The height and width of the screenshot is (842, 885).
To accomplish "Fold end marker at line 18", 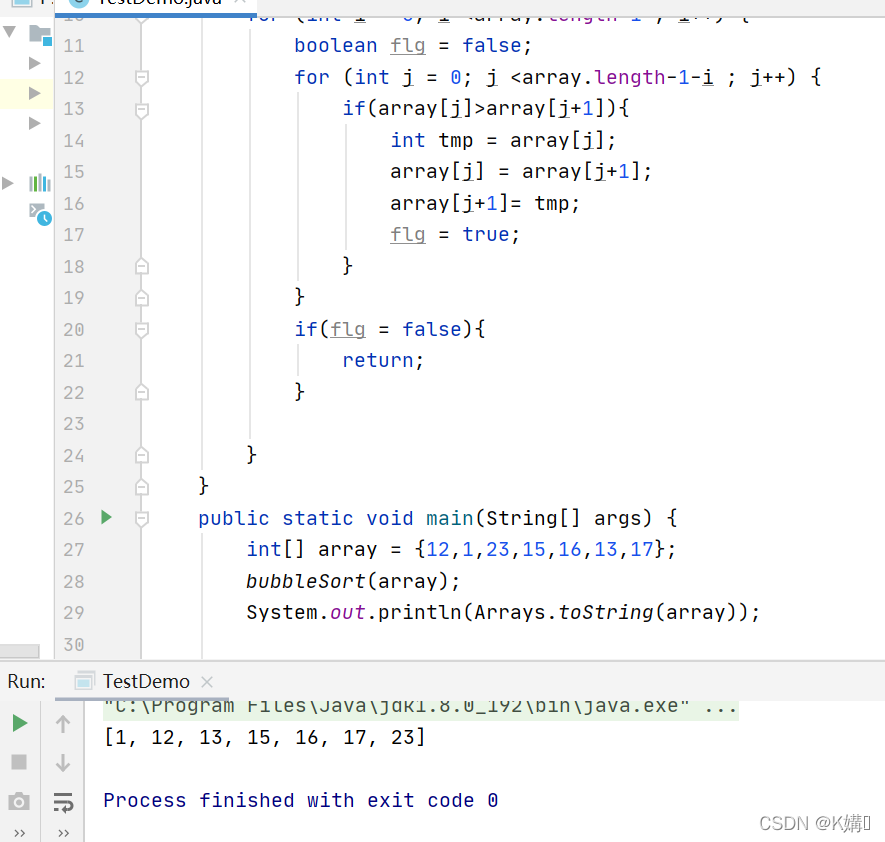I will coord(142,266).
